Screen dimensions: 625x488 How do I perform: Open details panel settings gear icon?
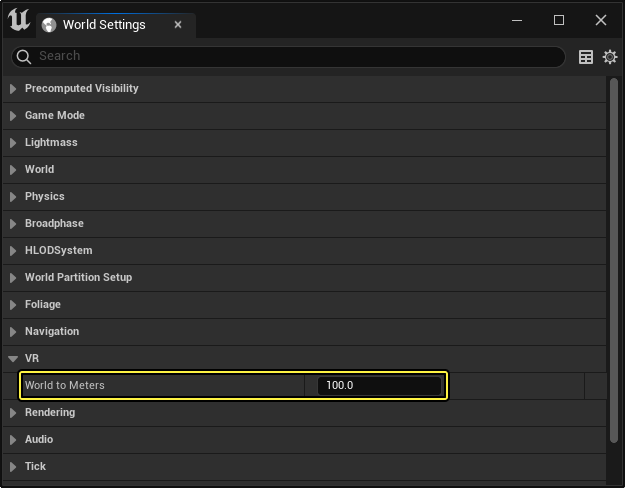coord(609,58)
